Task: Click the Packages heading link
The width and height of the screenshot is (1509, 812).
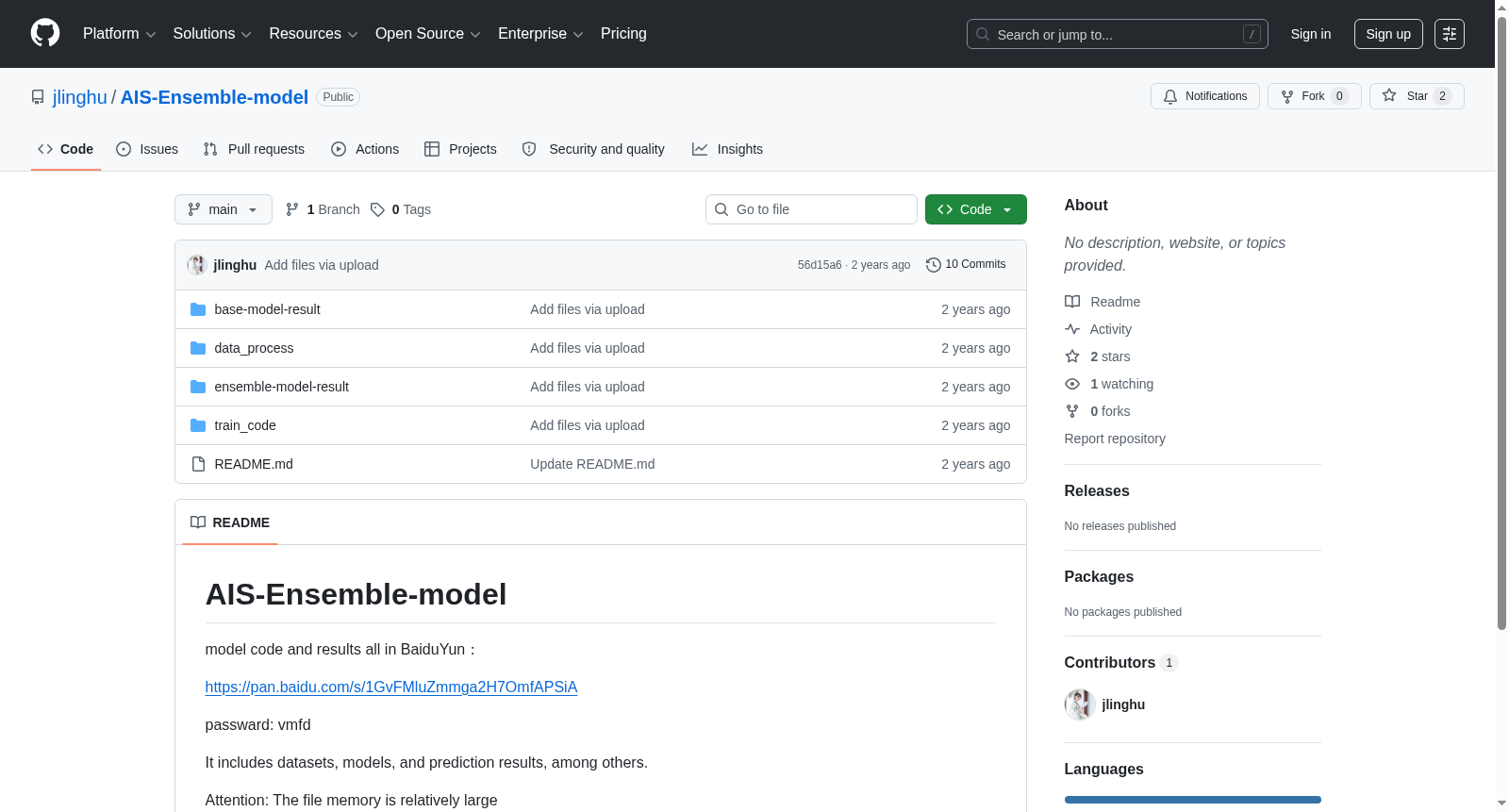Action: (1099, 576)
